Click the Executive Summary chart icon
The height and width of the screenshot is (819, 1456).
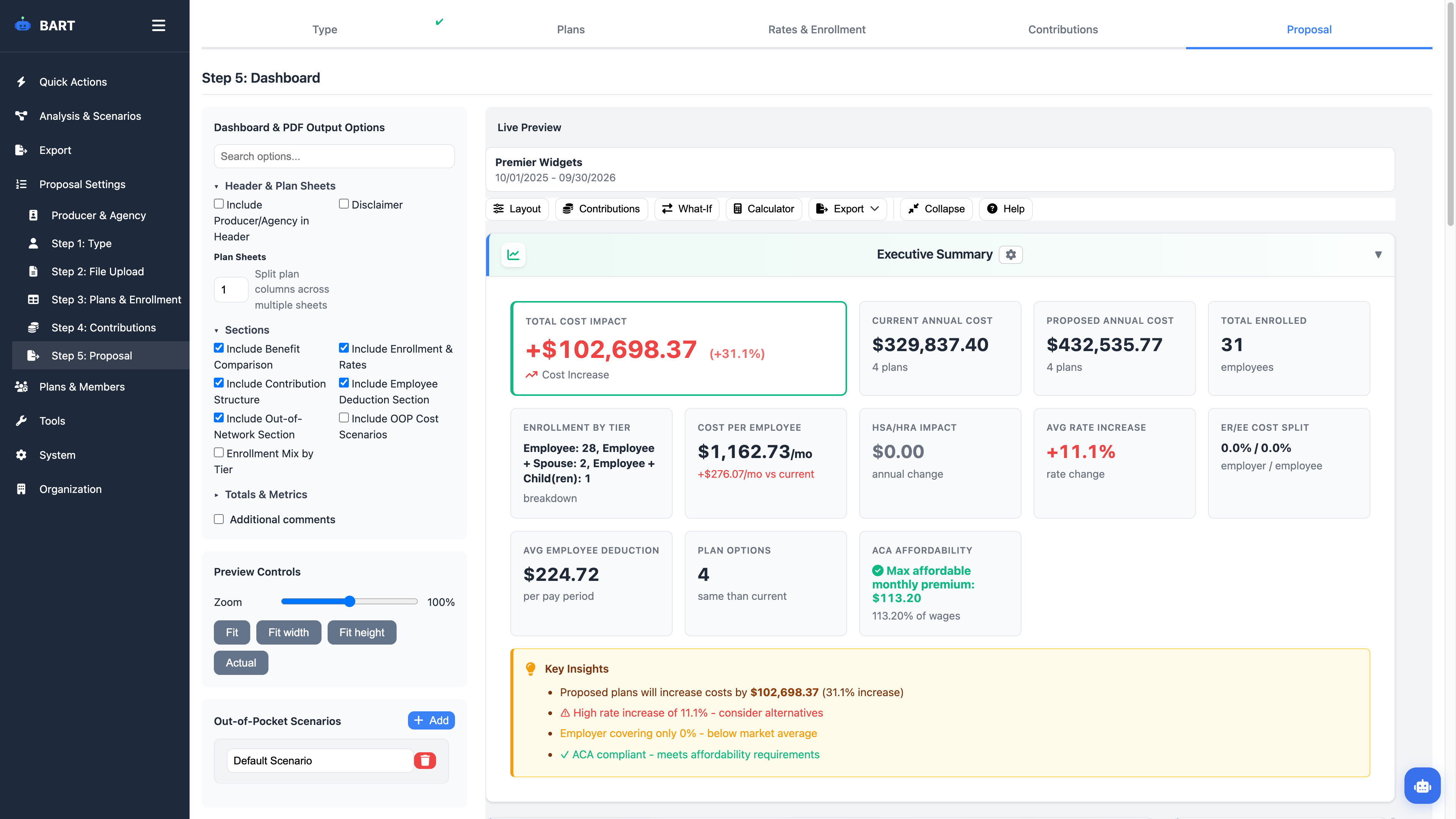click(x=513, y=255)
